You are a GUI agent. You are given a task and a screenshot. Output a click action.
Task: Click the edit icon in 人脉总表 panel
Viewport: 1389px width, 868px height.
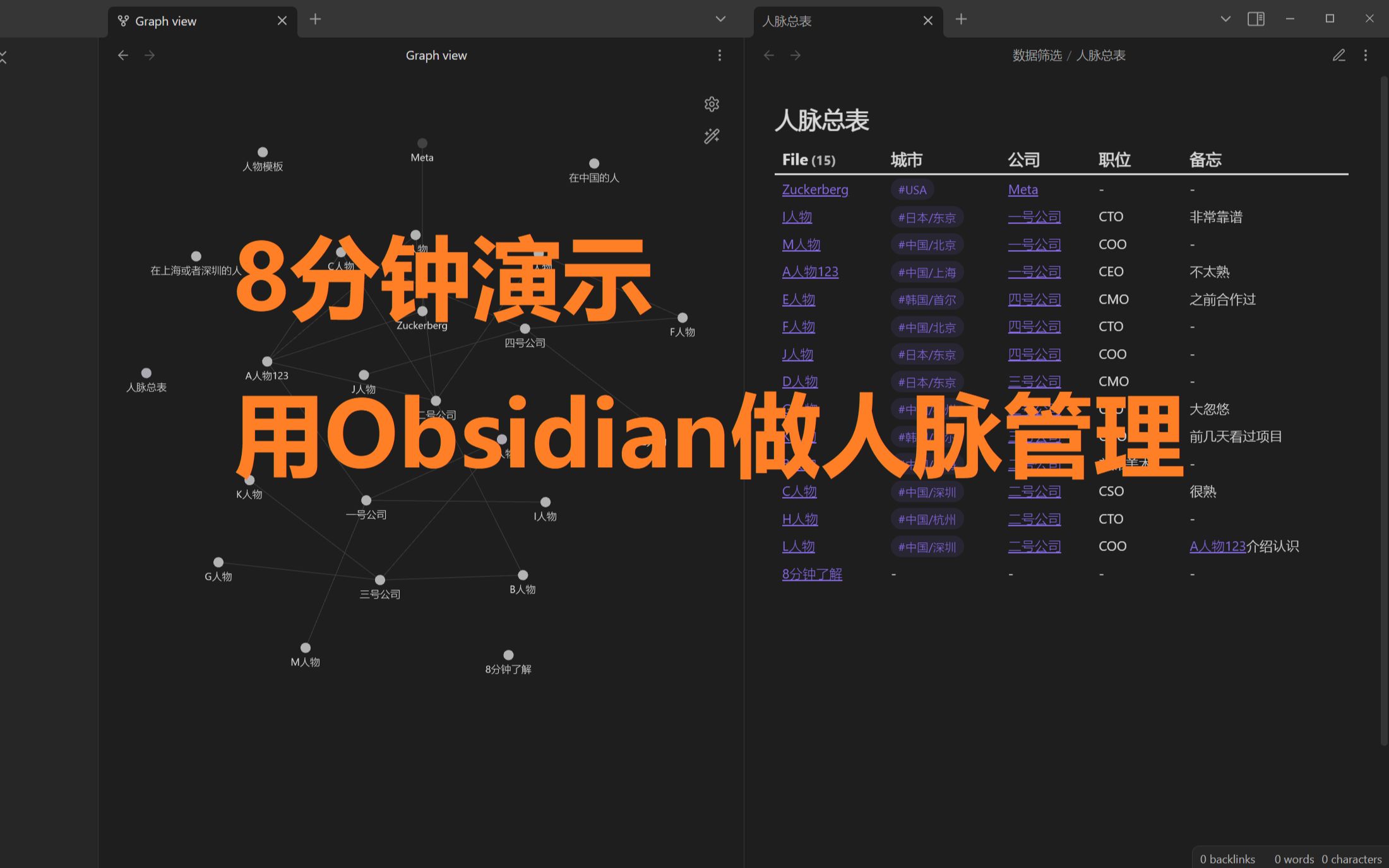point(1339,55)
